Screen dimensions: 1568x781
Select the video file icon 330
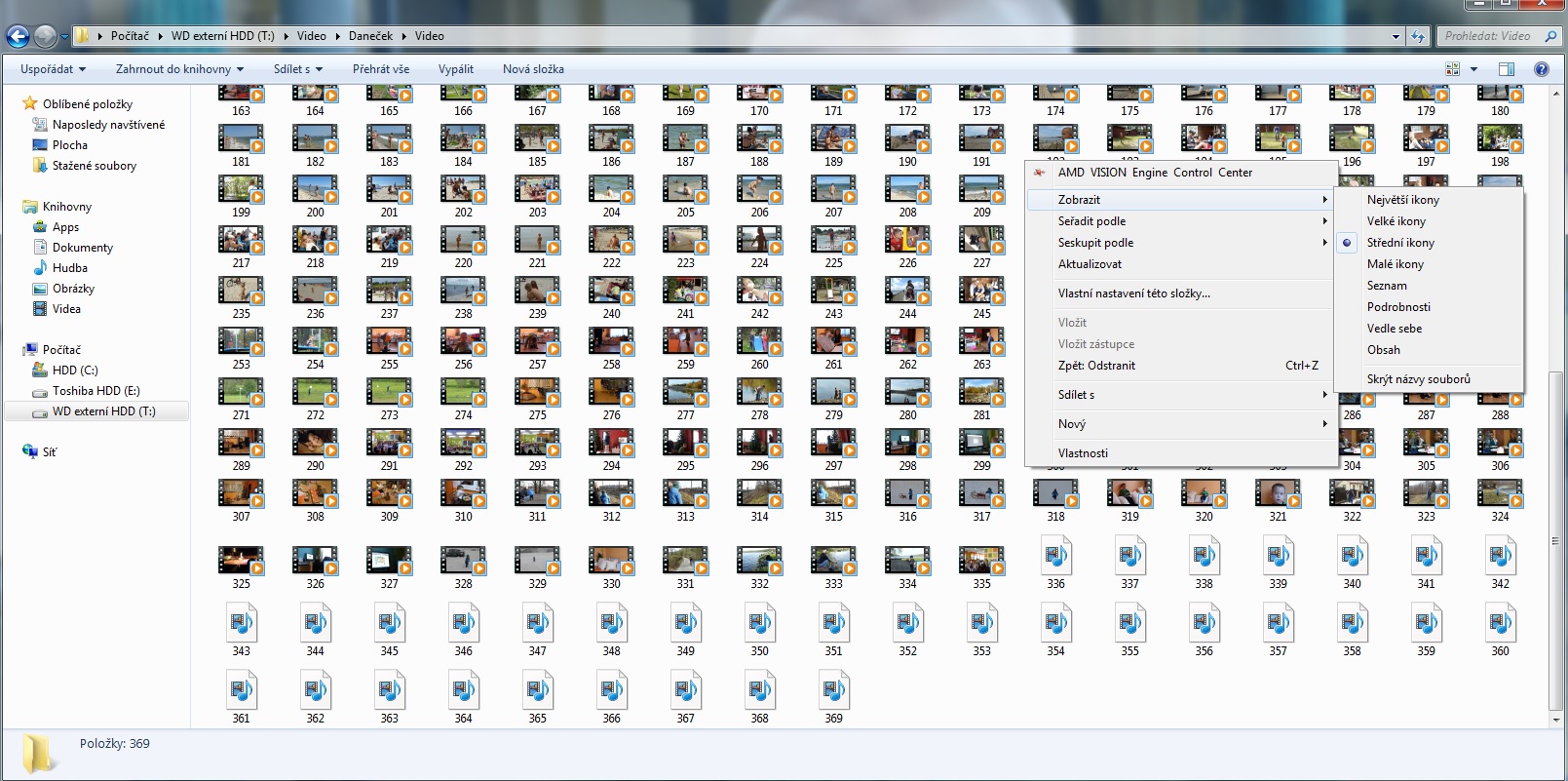pos(611,561)
